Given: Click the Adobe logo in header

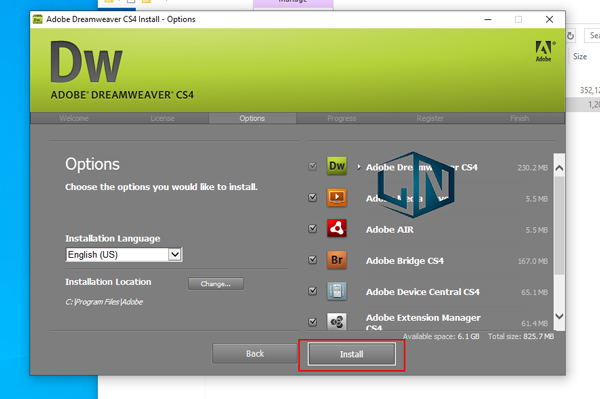Looking at the screenshot, I should [544, 51].
